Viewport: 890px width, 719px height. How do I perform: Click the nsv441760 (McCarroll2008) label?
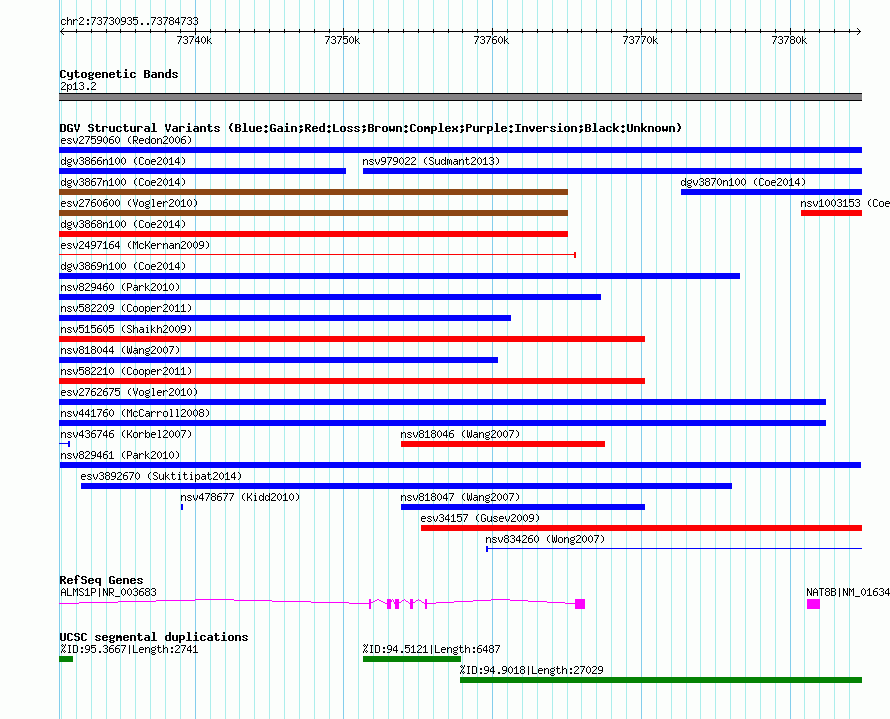(135, 413)
